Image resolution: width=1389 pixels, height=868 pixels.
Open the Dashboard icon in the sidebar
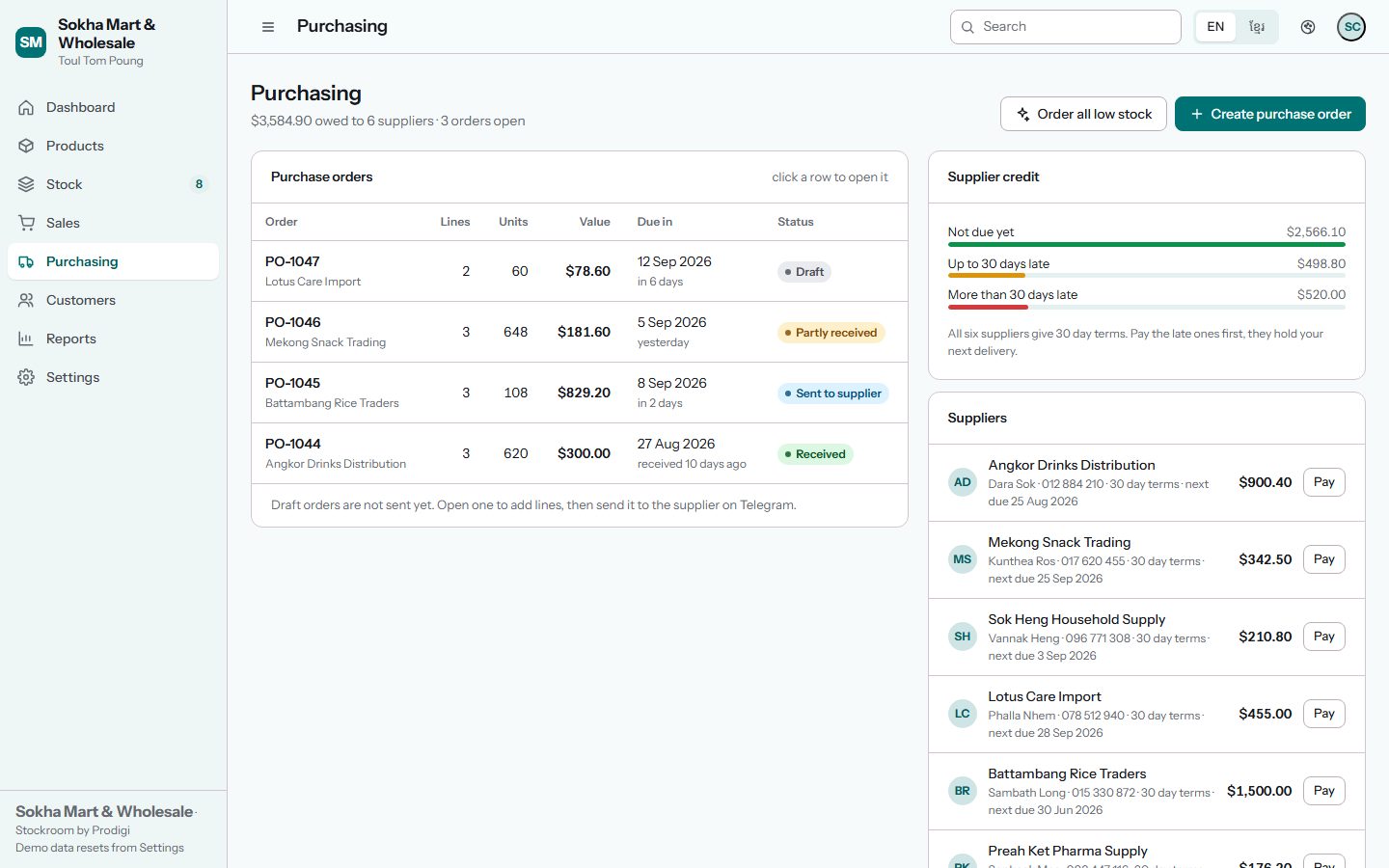coord(26,107)
